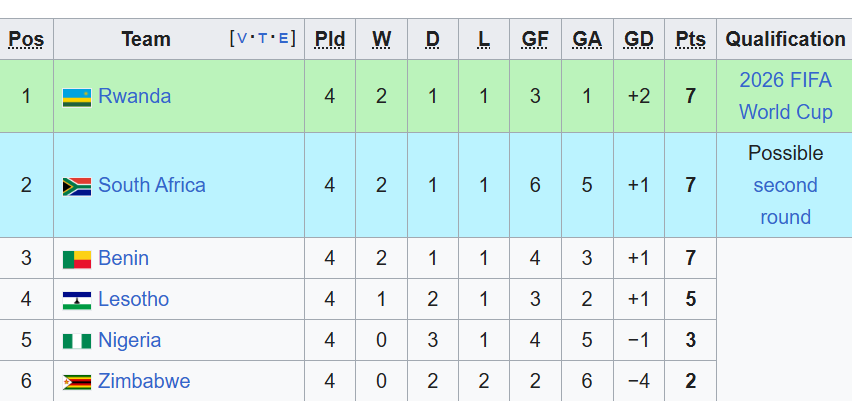Follow the second round qualification link

click(785, 201)
